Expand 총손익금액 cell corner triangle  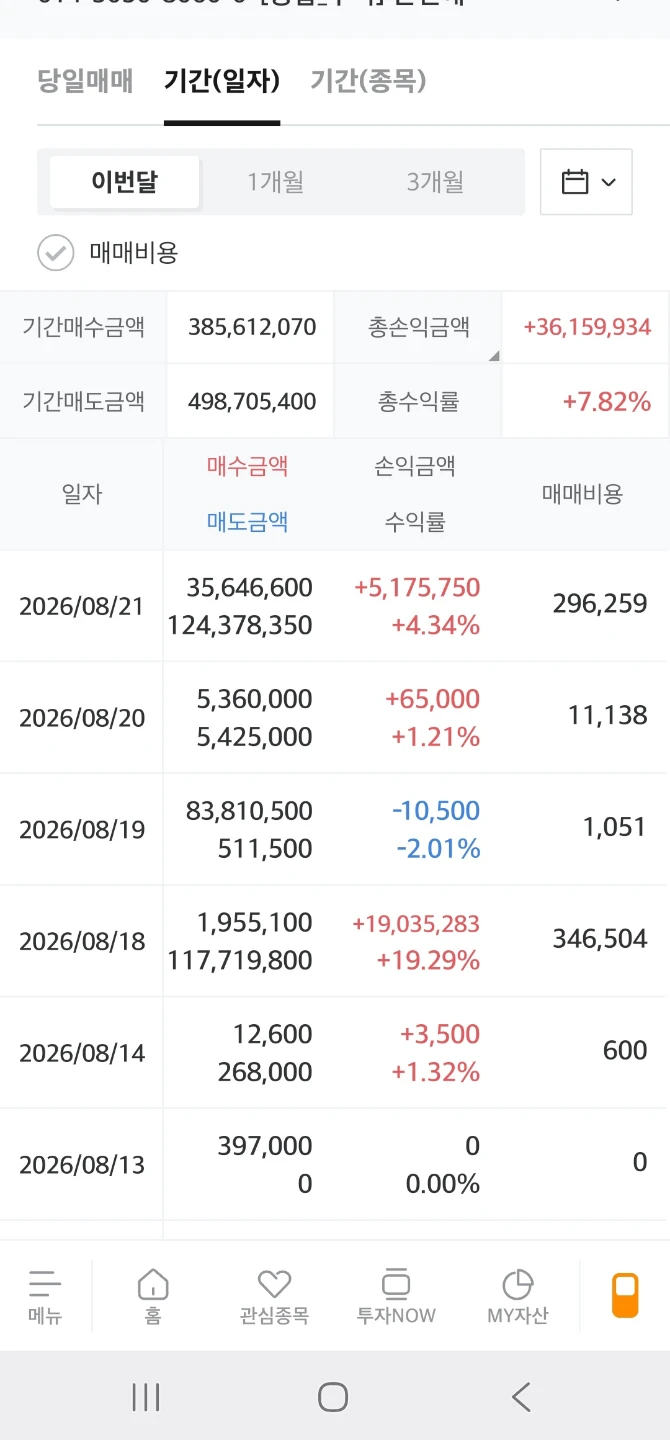point(493,355)
